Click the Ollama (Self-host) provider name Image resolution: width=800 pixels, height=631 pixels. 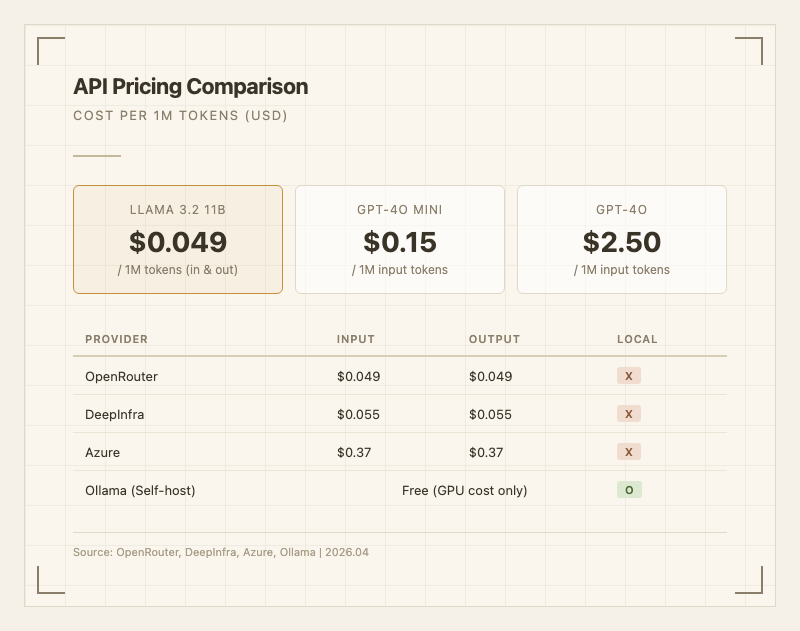[x=140, y=490]
